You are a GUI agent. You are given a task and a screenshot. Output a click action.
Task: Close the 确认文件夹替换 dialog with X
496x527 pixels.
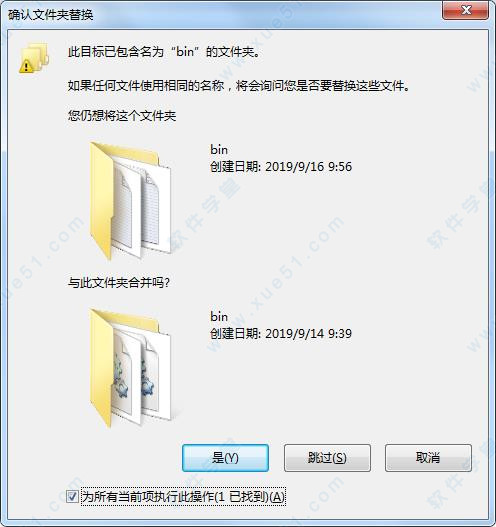pyautogui.click(x=465, y=10)
